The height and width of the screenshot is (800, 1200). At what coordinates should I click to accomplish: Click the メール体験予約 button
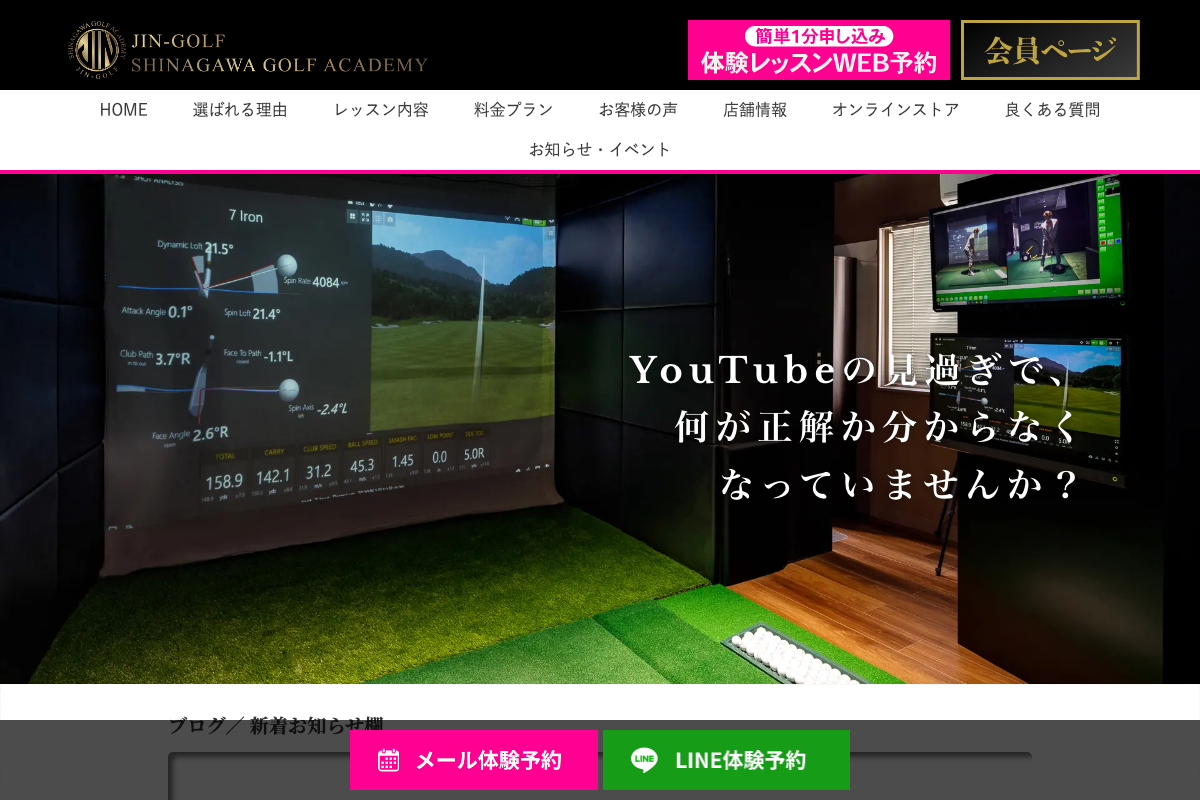pyautogui.click(x=473, y=760)
